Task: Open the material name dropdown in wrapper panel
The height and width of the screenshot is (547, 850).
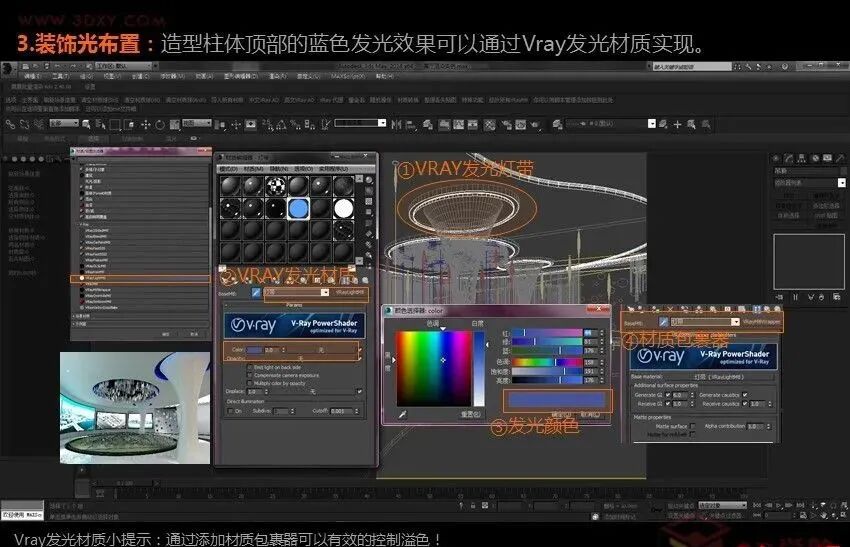Action: (735, 322)
